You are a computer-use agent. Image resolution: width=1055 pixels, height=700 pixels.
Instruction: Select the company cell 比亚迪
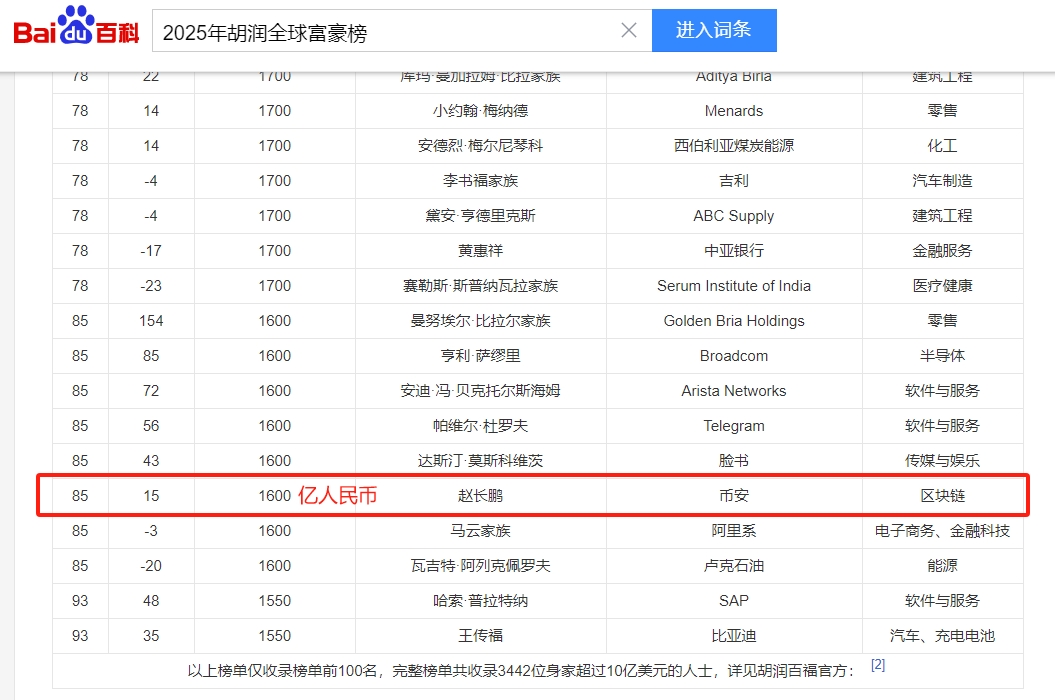coord(733,636)
